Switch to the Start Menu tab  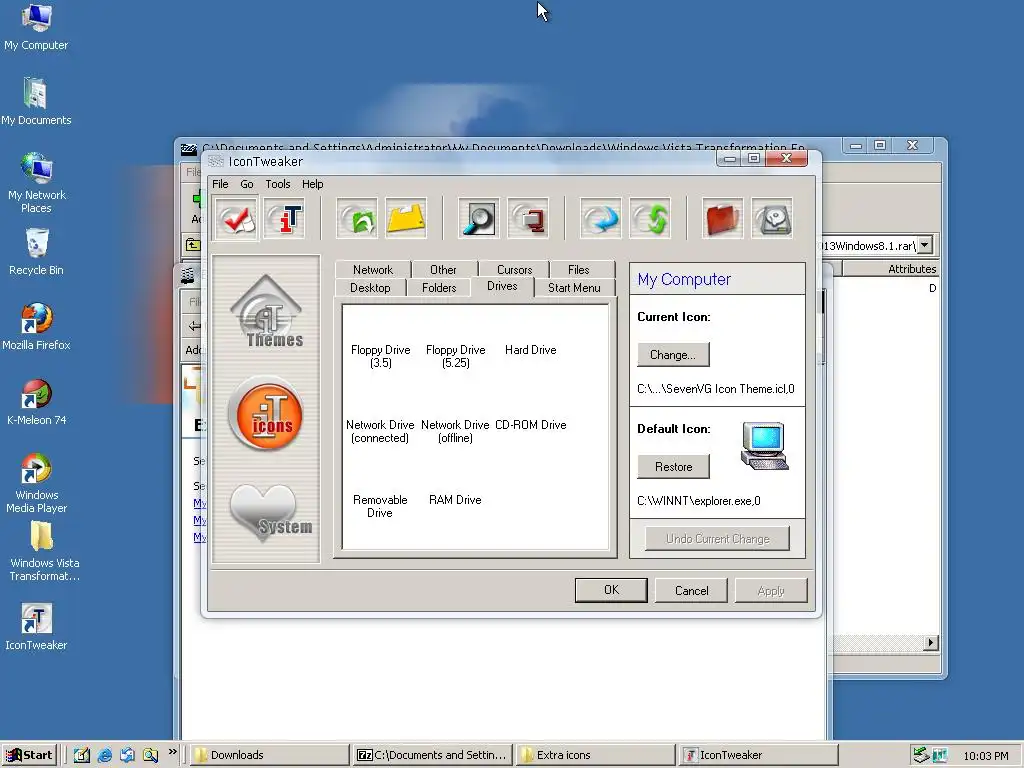pyautogui.click(x=574, y=287)
